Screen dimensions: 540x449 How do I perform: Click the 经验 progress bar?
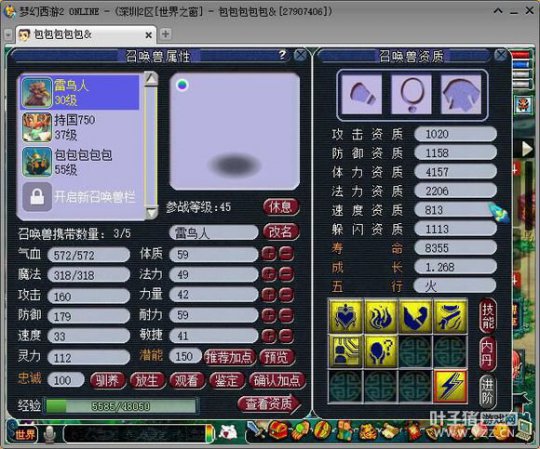pos(121,406)
